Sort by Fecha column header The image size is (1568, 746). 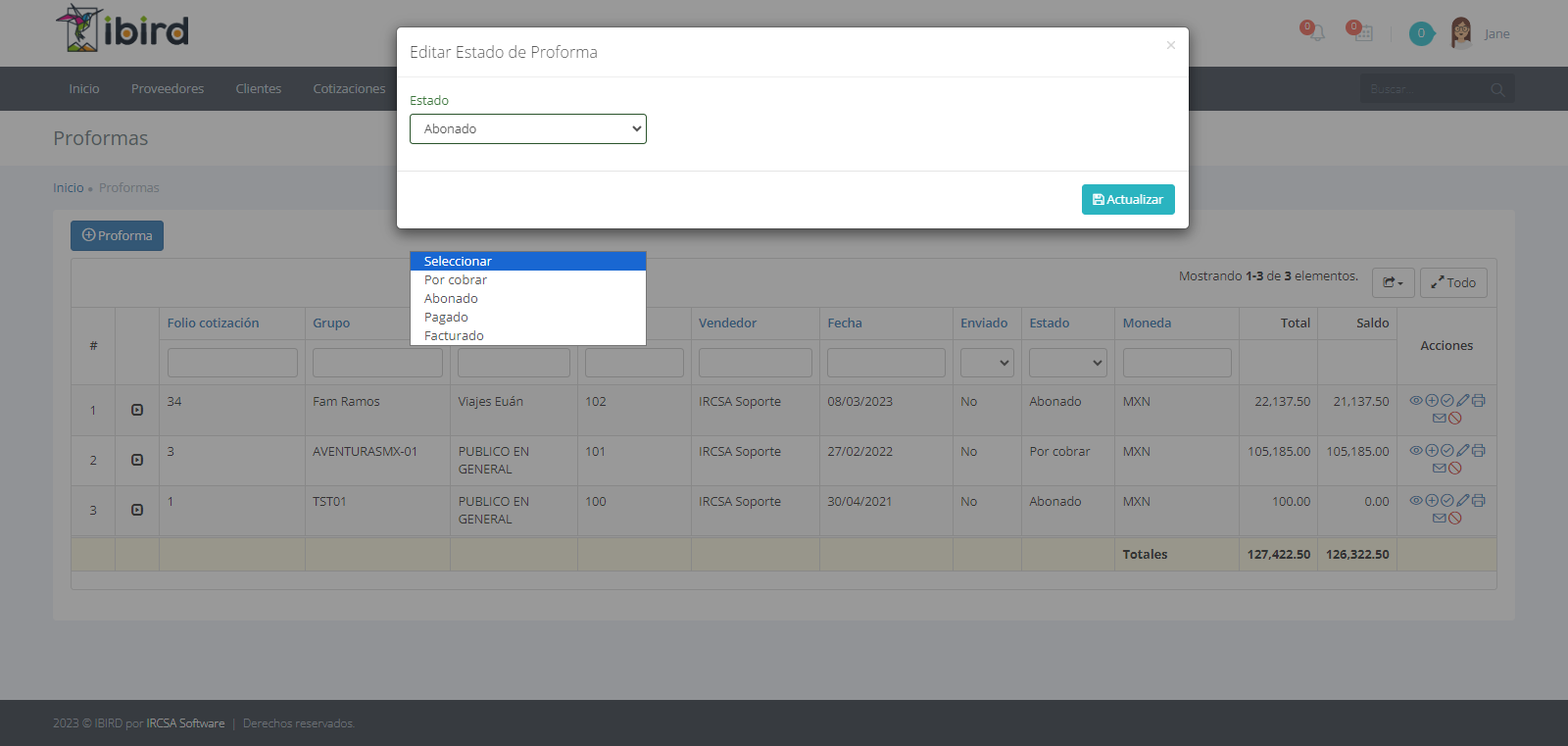845,323
